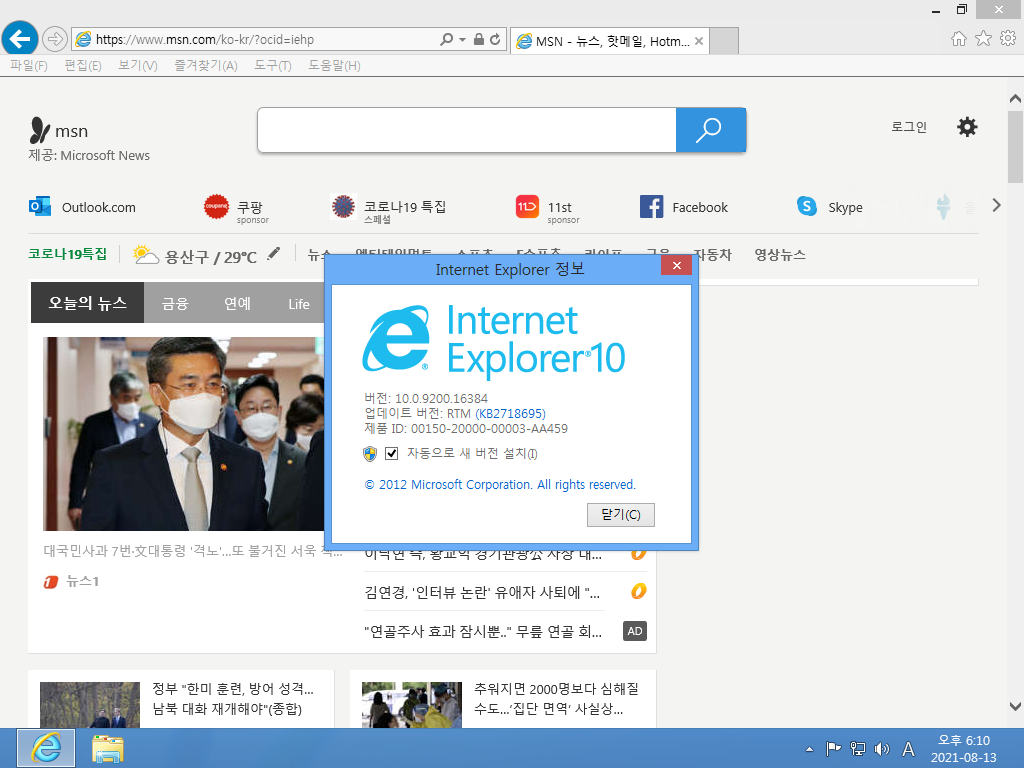The height and width of the screenshot is (768, 1024).
Task: Open the 코로나19 특집 shortcut icon
Action: click(343, 207)
